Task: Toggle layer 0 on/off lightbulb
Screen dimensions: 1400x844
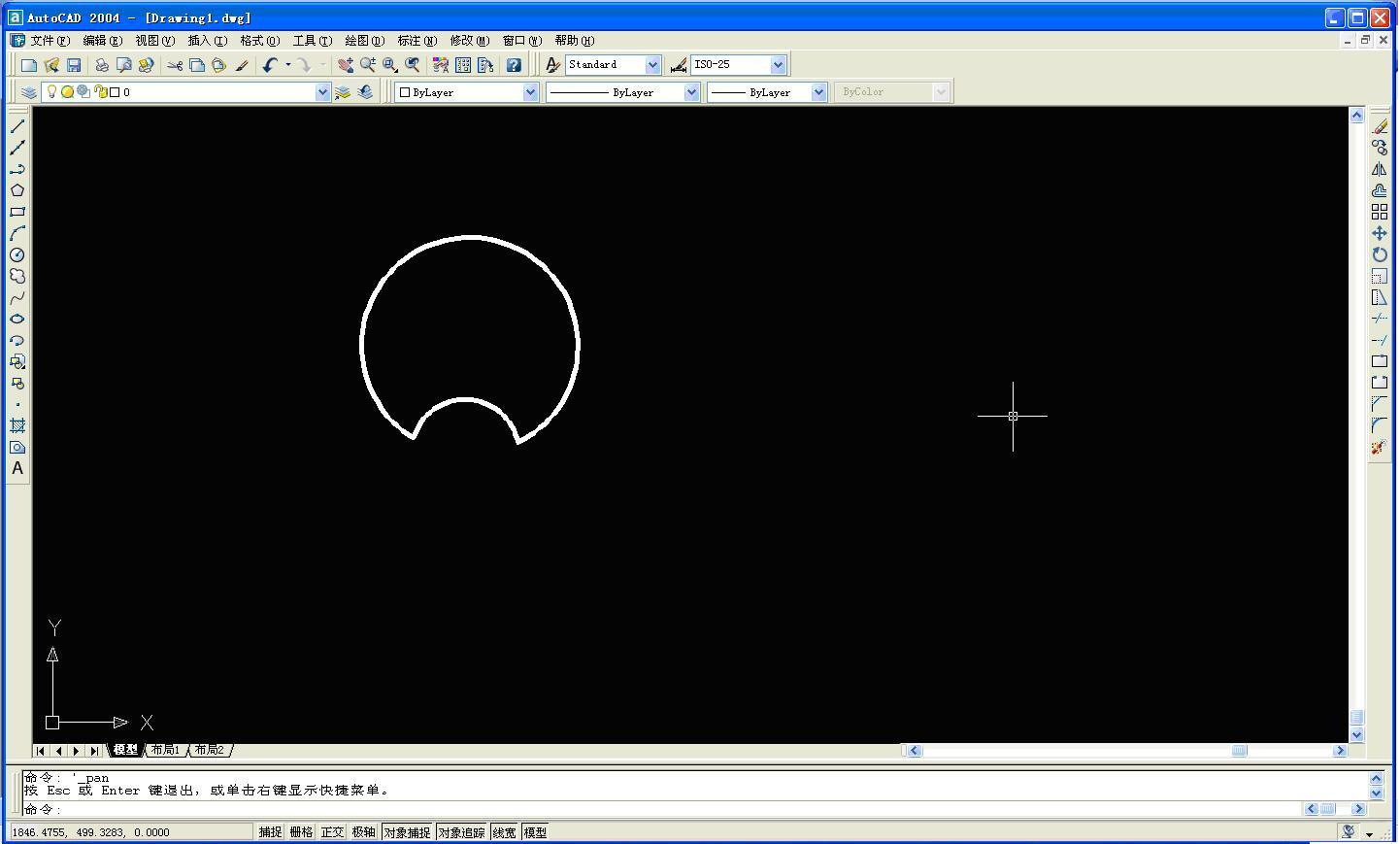Action: [x=51, y=92]
